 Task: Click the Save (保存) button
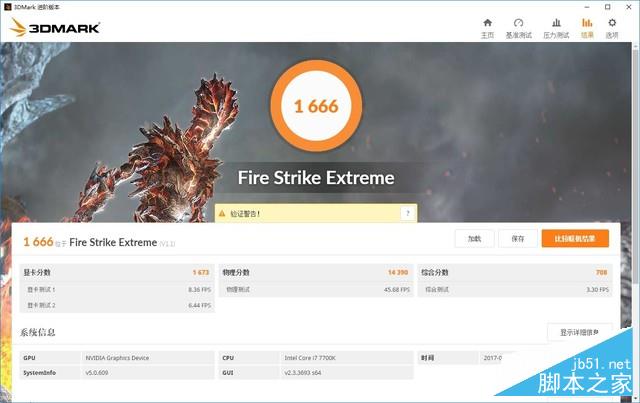(518, 238)
